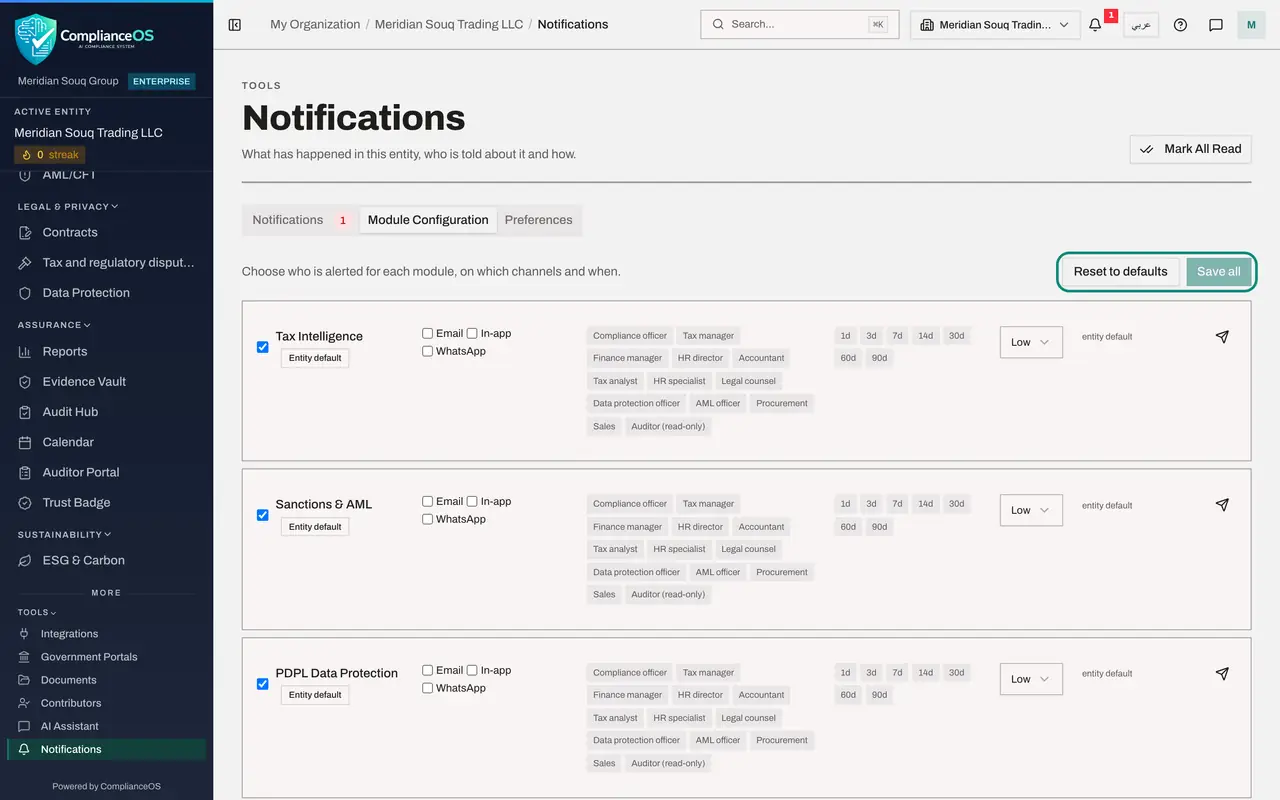Viewport: 1280px width, 800px height.
Task: Open the Low priority dropdown for Tax Intelligence
Action: click(1031, 342)
